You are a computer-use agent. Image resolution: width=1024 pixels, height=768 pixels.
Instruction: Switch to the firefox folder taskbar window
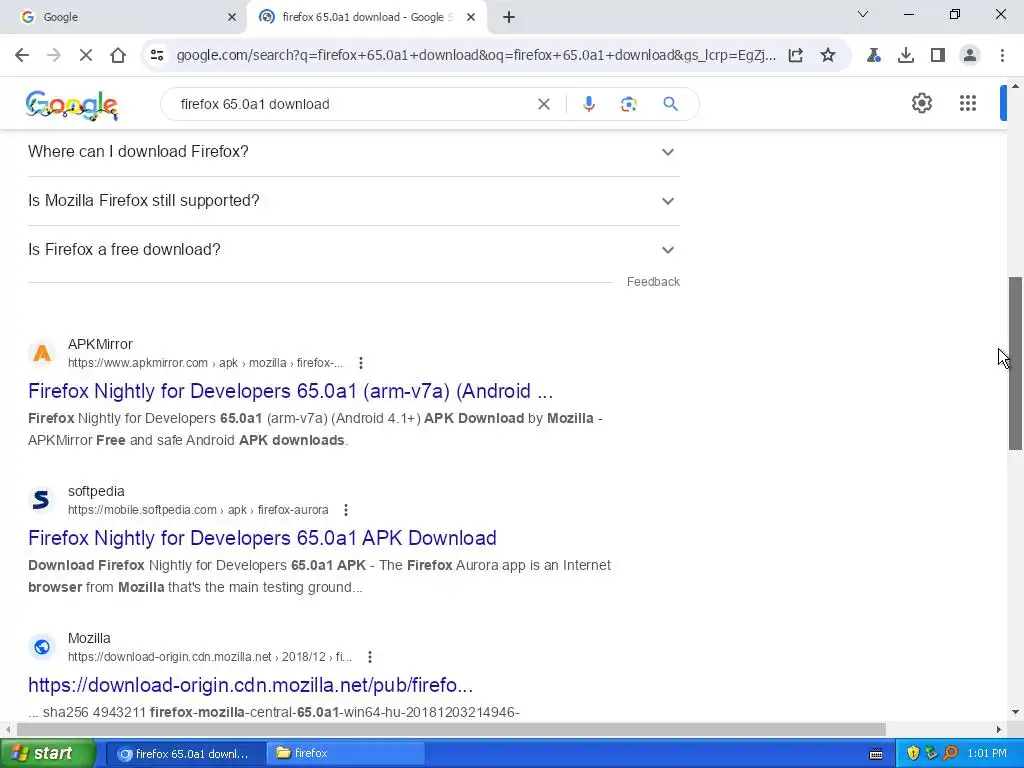[345, 753]
